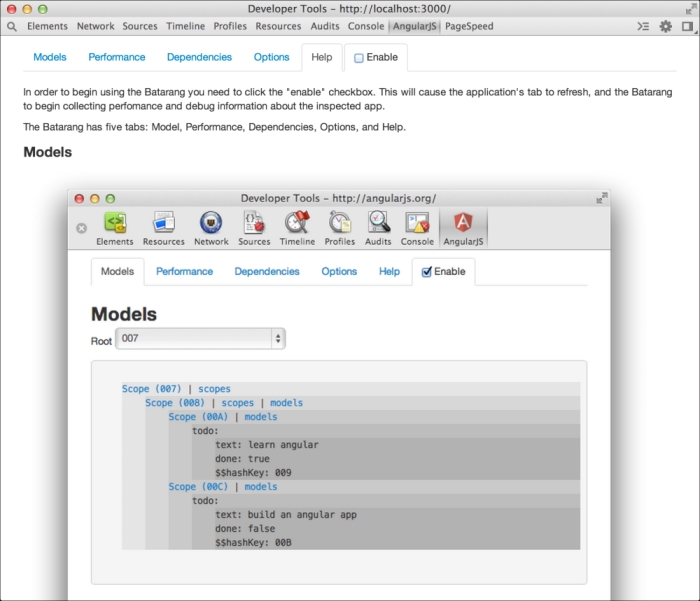
Task: Open Elements panel in top toolbar
Action: click(47, 26)
